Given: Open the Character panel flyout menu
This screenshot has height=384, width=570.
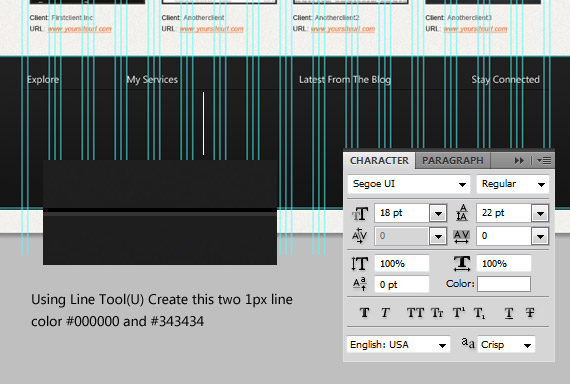Looking at the screenshot, I should 544,160.
